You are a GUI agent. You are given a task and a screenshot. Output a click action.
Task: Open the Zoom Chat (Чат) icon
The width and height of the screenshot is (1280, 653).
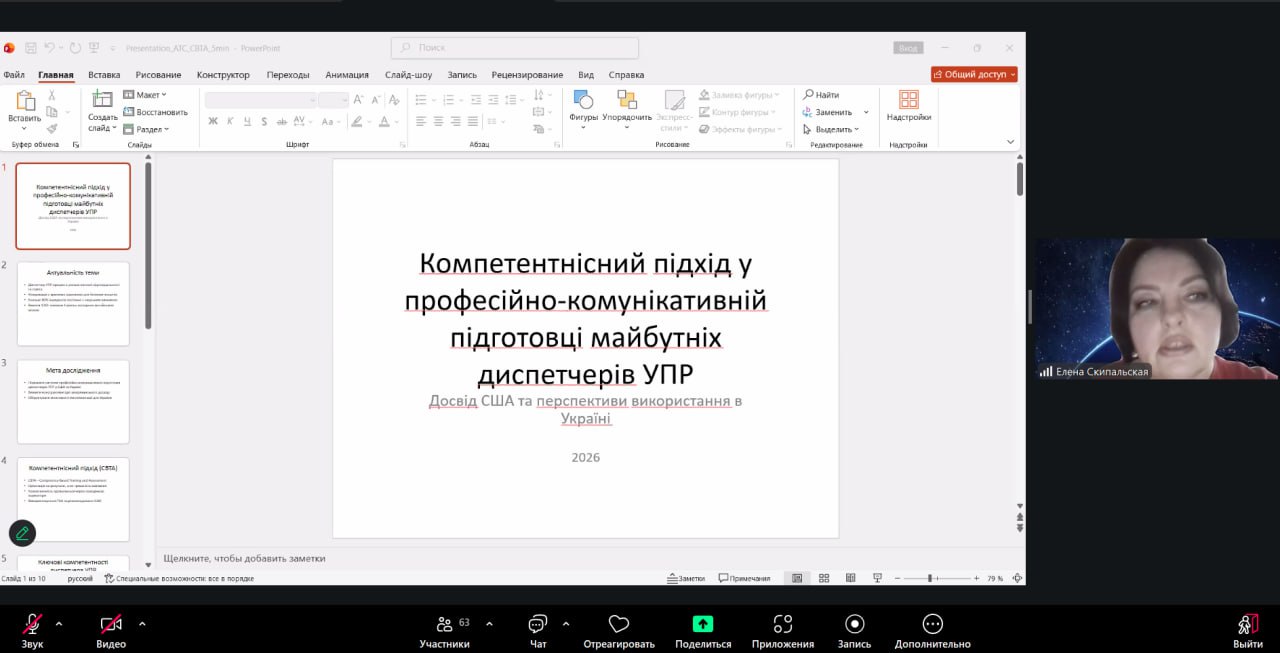point(537,624)
